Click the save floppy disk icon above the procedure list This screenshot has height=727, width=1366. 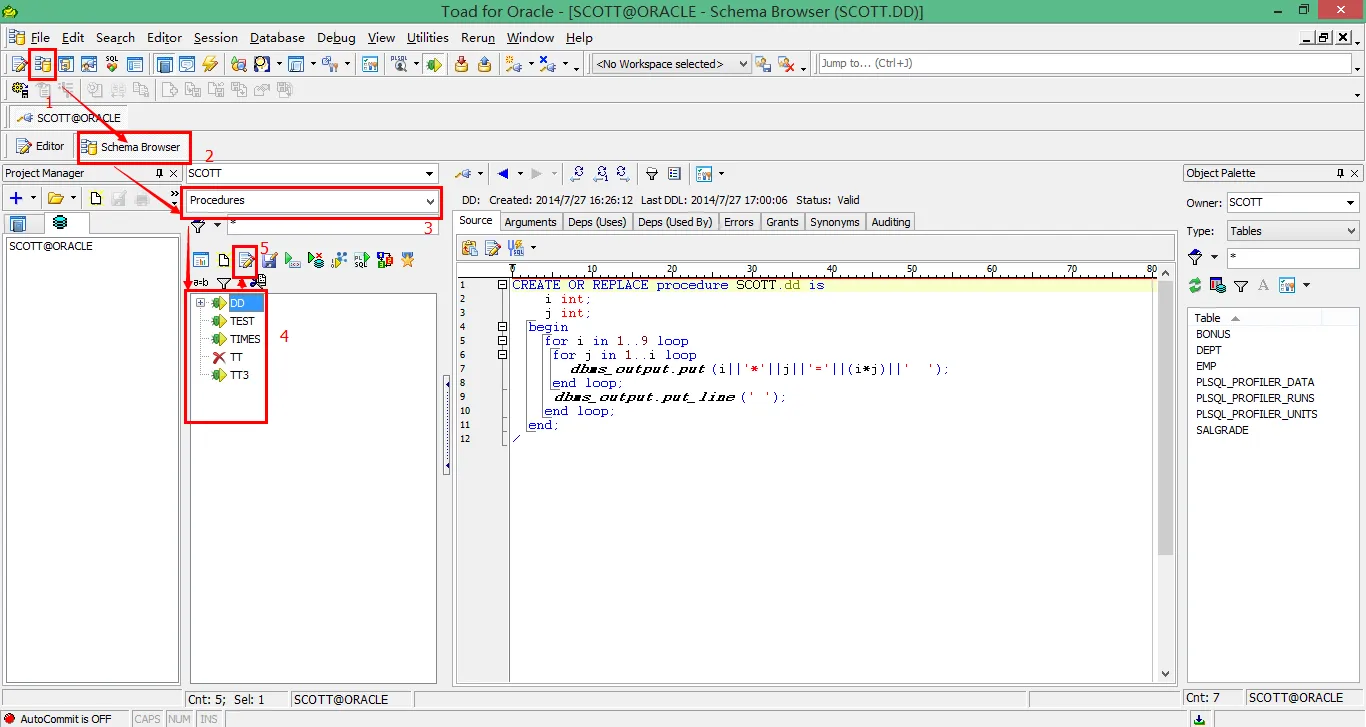270,260
